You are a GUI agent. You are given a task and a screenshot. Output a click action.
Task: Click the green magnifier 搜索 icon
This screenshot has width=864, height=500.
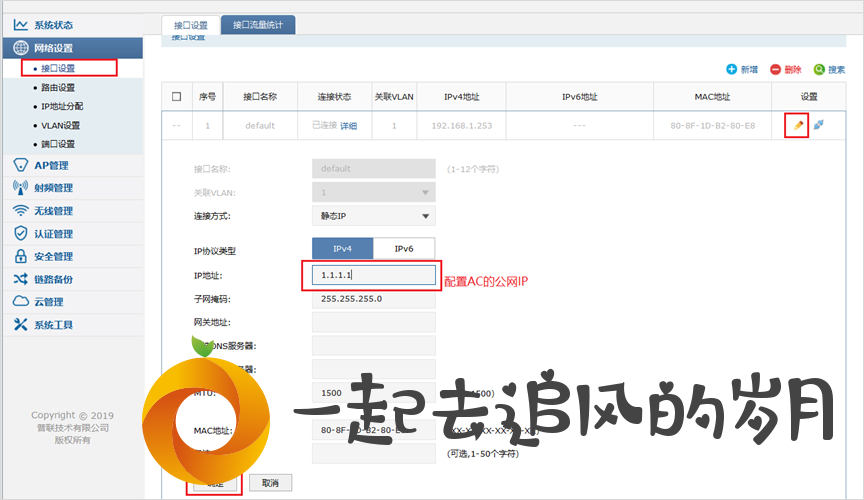(819, 69)
